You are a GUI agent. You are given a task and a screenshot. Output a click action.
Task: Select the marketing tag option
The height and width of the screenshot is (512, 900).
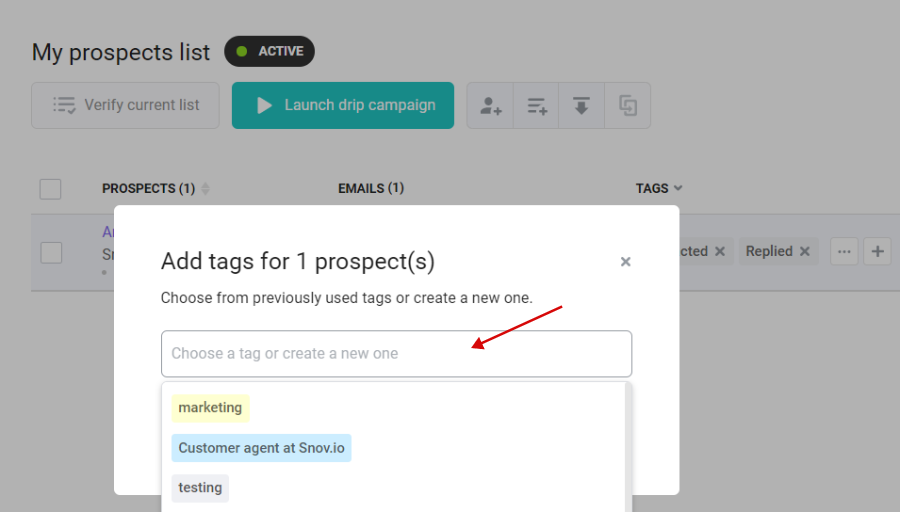[210, 408]
